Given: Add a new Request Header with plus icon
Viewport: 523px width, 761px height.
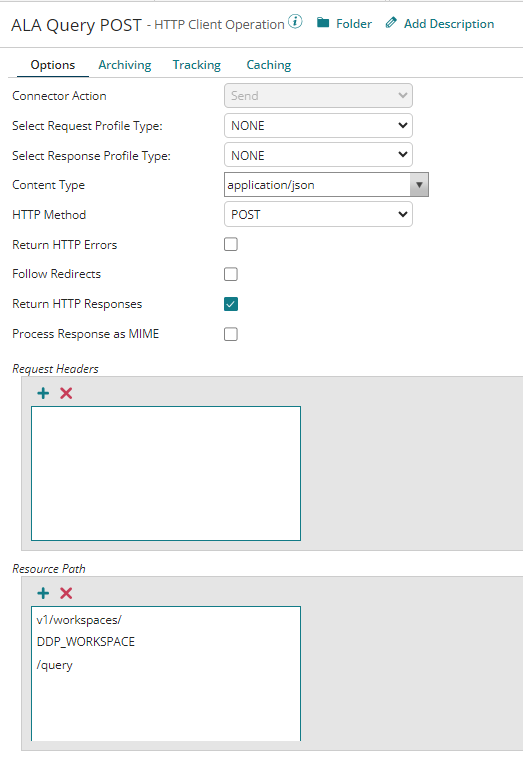Looking at the screenshot, I should pyautogui.click(x=43, y=393).
